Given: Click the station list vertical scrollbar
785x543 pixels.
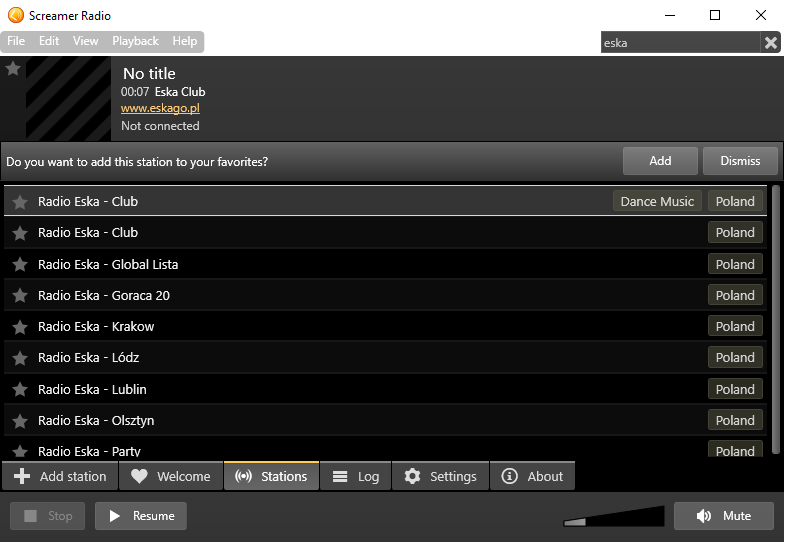Looking at the screenshot, I should pyautogui.click(x=776, y=320).
